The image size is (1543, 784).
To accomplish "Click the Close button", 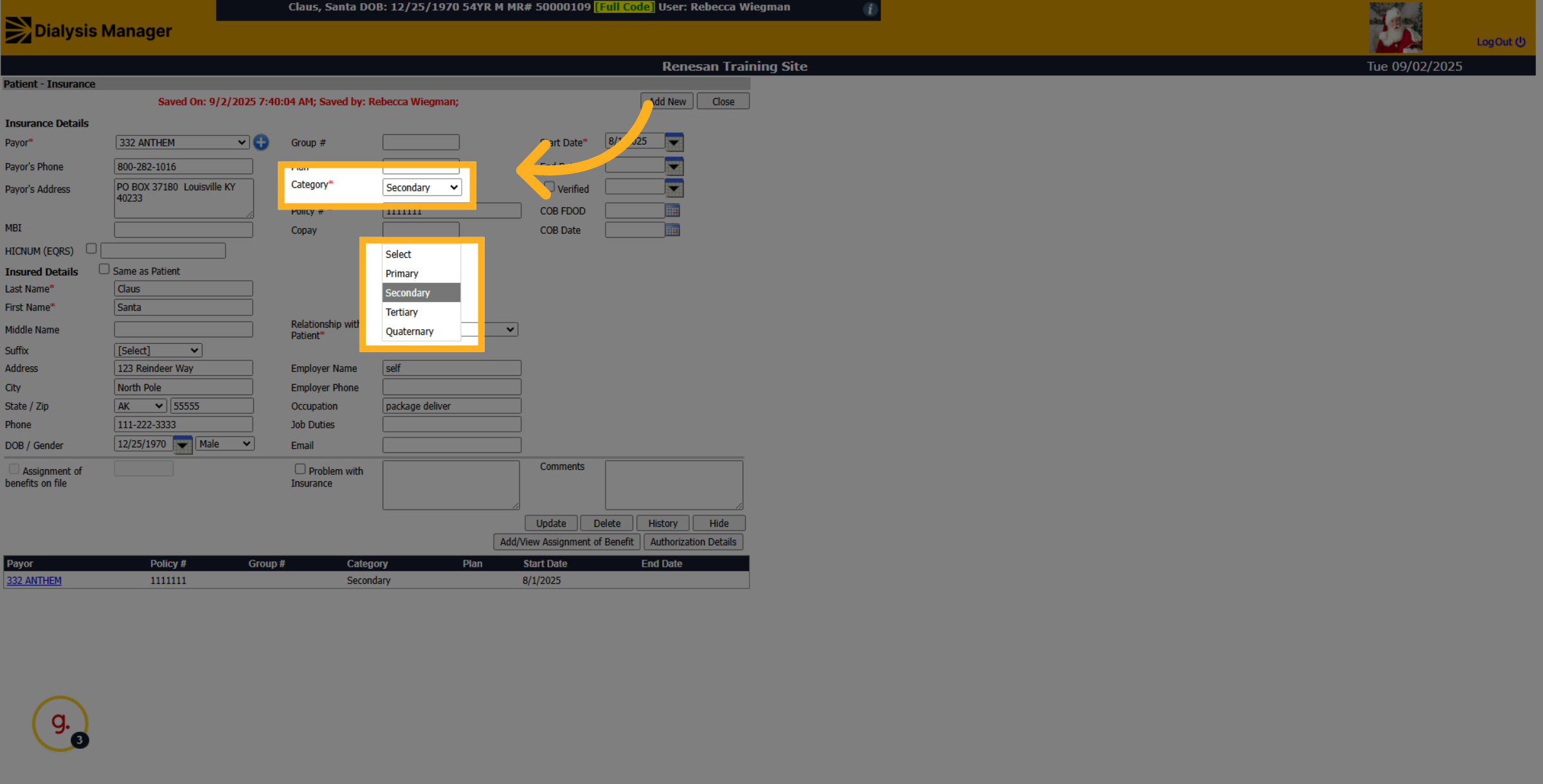I will (723, 102).
